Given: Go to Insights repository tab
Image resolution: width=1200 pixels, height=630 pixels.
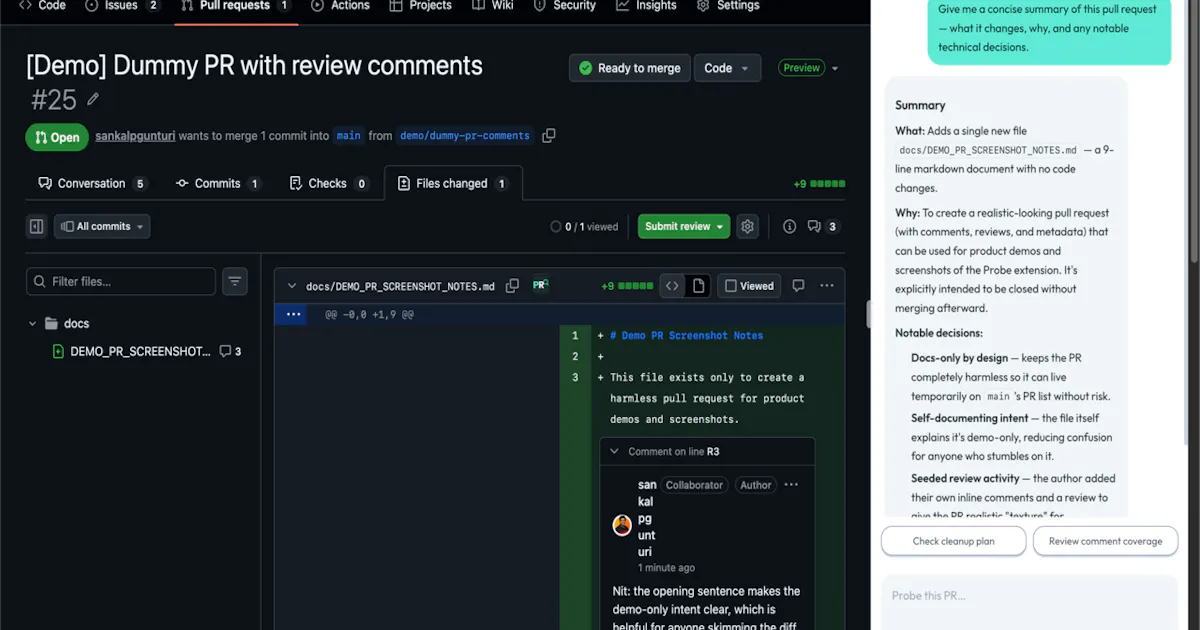Looking at the screenshot, I should click(646, 6).
